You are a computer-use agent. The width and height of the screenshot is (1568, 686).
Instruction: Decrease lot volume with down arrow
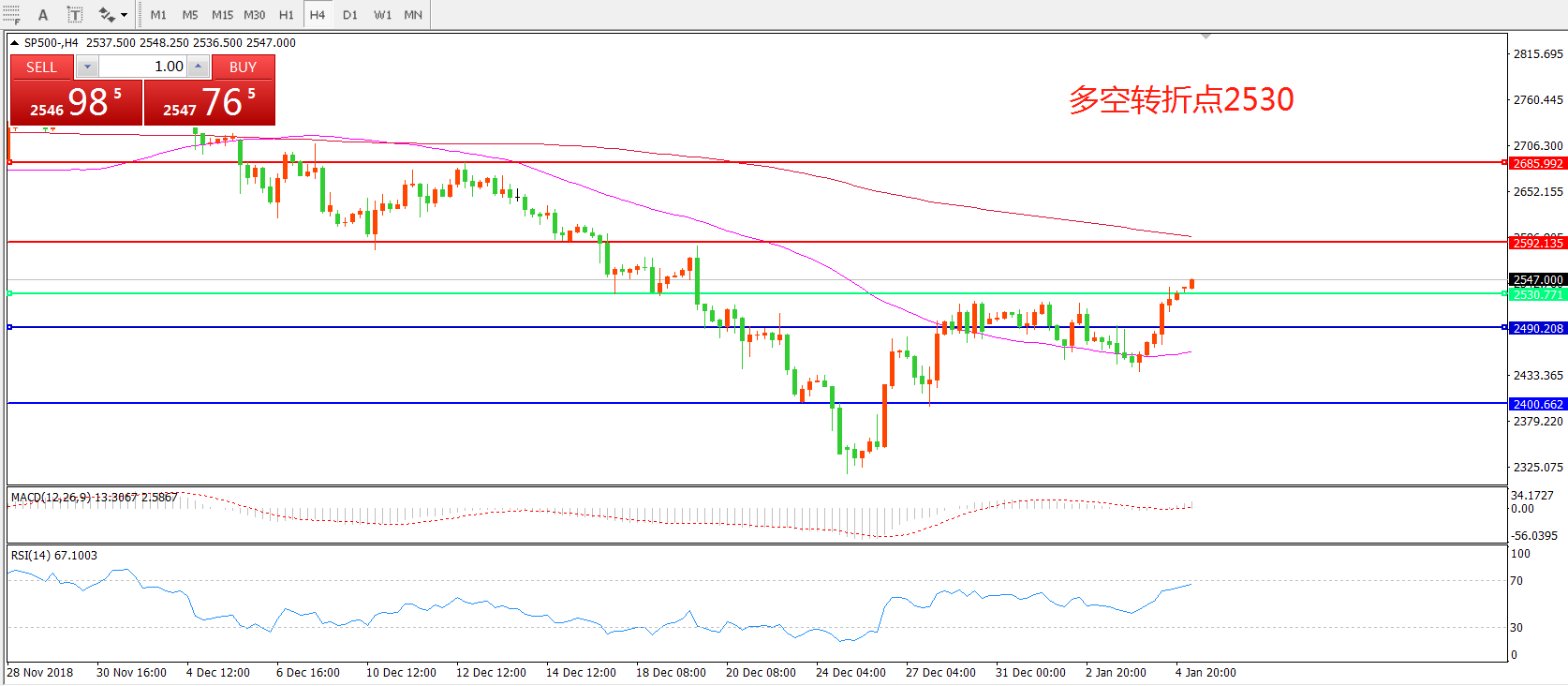[x=87, y=67]
